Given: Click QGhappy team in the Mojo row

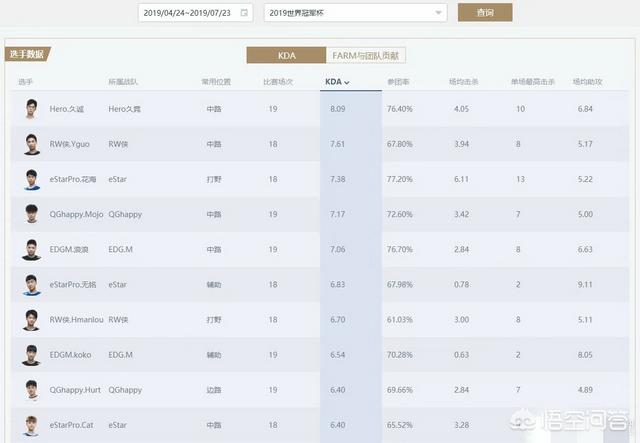Looking at the screenshot, I should point(125,214).
